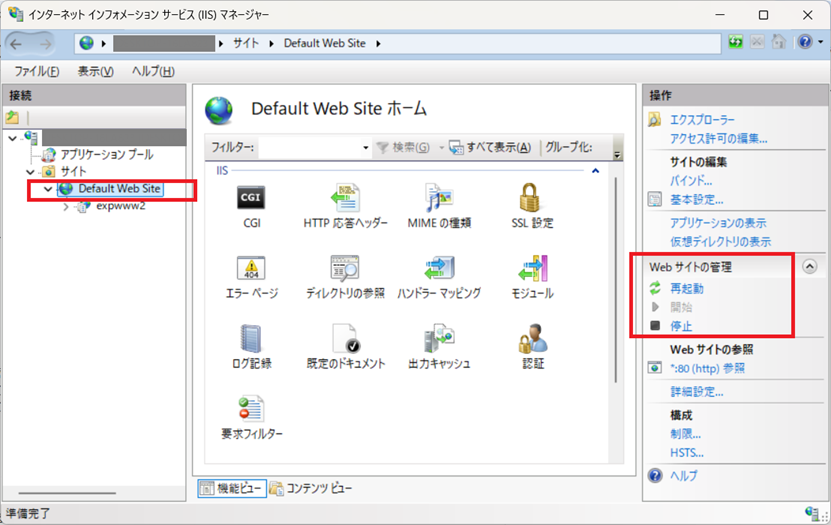Click the ヘルプ link in 操作 panel
The image size is (831, 525).
point(684,476)
